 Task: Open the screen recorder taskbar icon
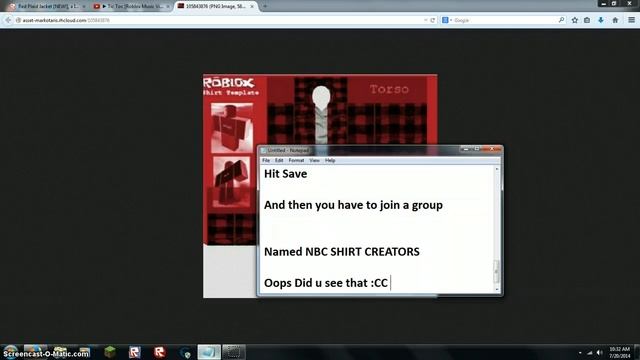coord(234,352)
